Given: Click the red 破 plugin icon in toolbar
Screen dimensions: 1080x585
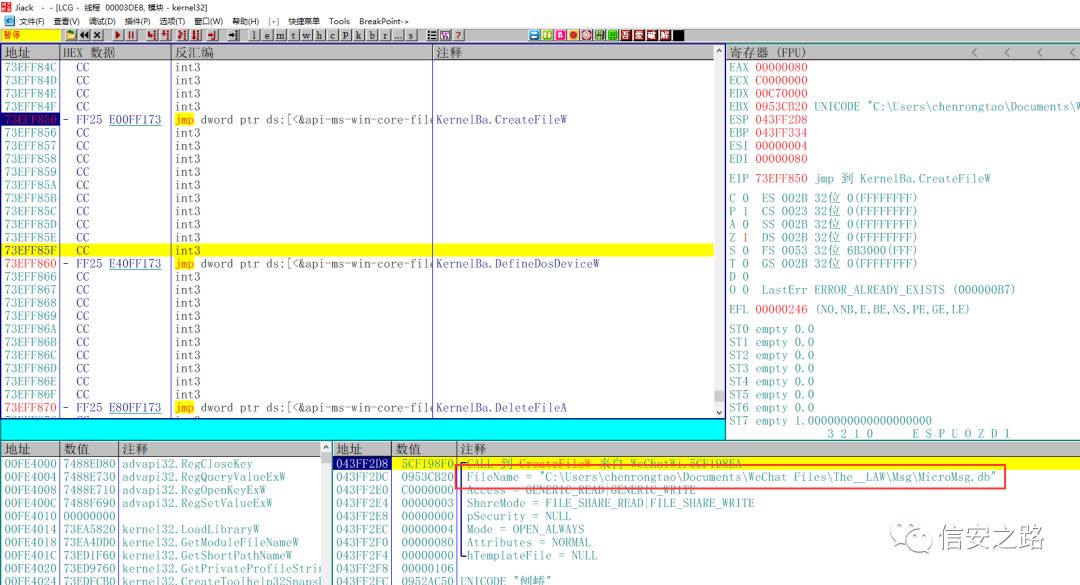Looking at the screenshot, I should [x=653, y=35].
